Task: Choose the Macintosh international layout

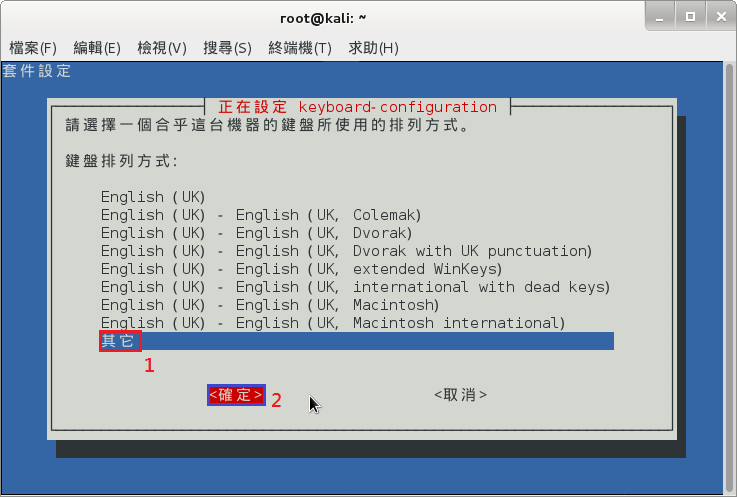Action: (332, 323)
